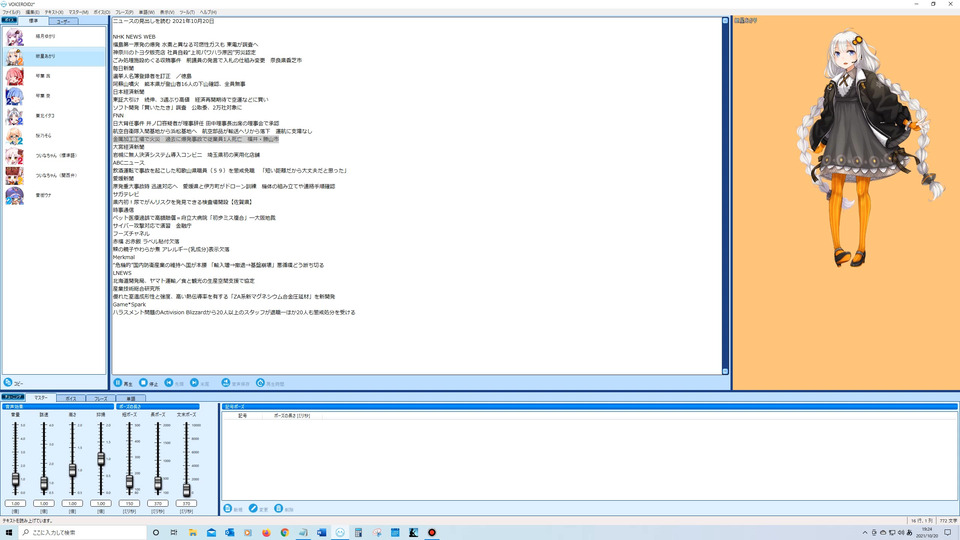
Task: Adjust the 文末ポーズ slider
Action: pos(186,489)
